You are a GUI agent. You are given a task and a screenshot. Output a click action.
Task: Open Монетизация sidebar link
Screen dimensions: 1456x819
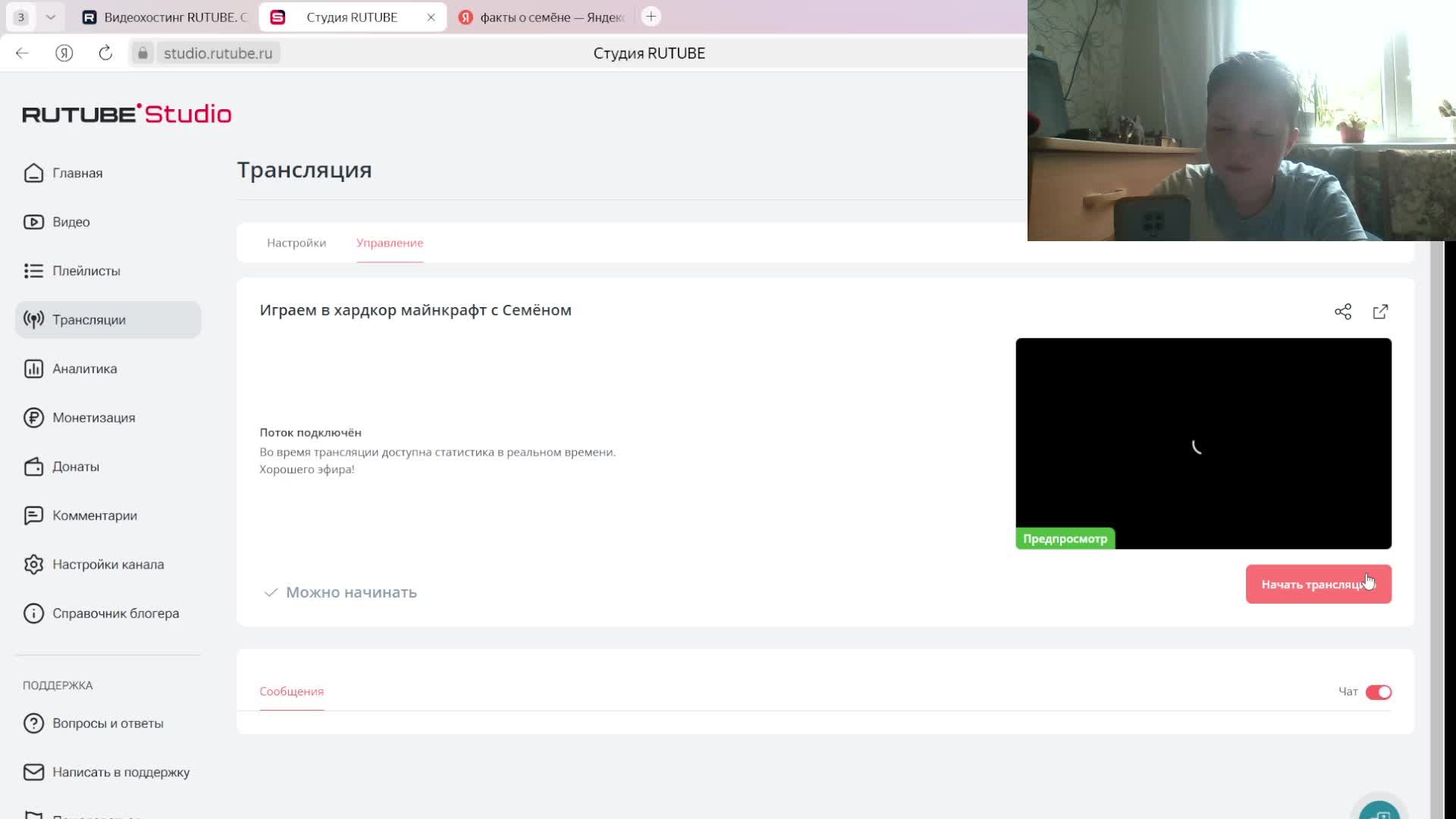(94, 418)
